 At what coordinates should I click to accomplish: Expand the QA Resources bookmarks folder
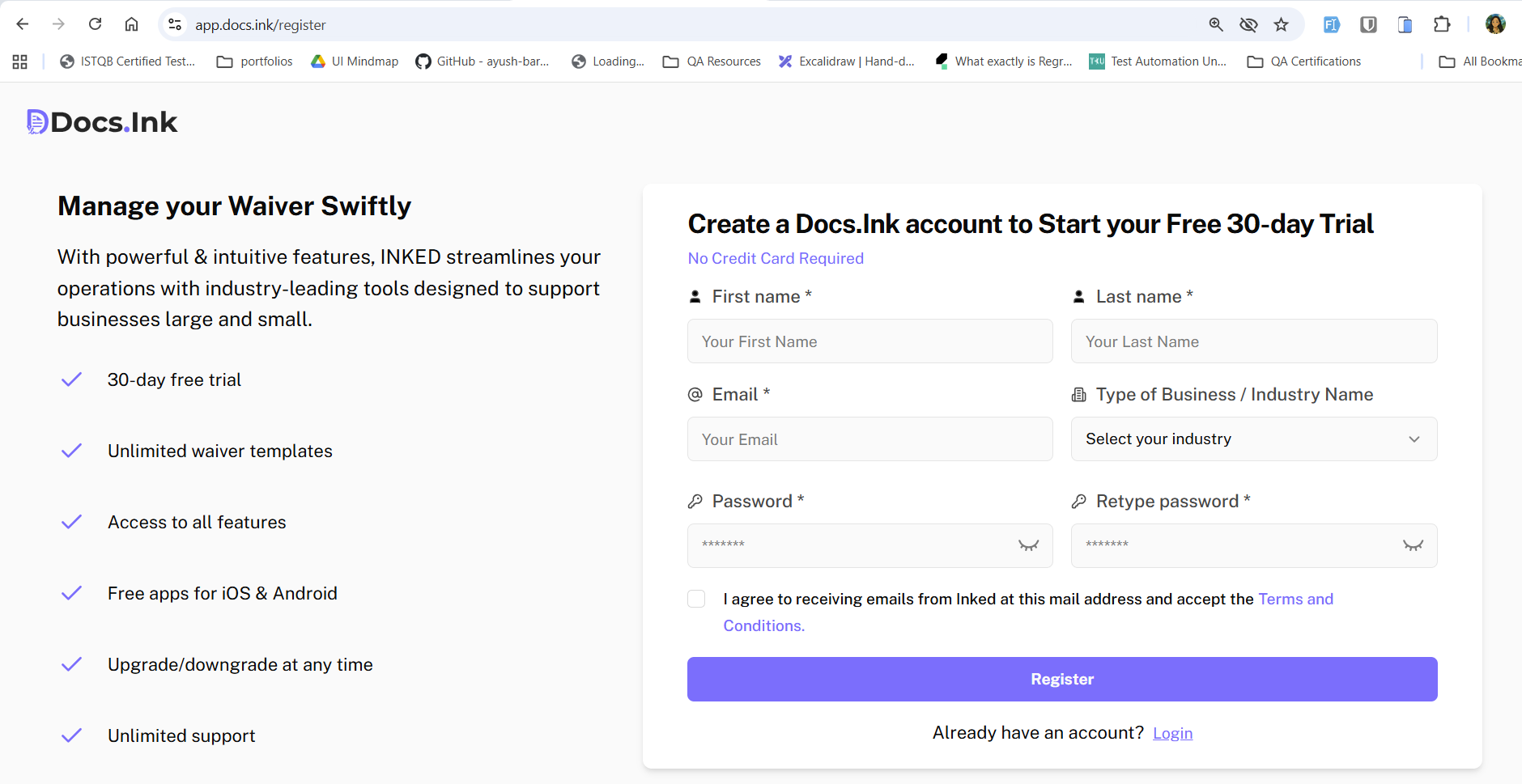tap(712, 61)
